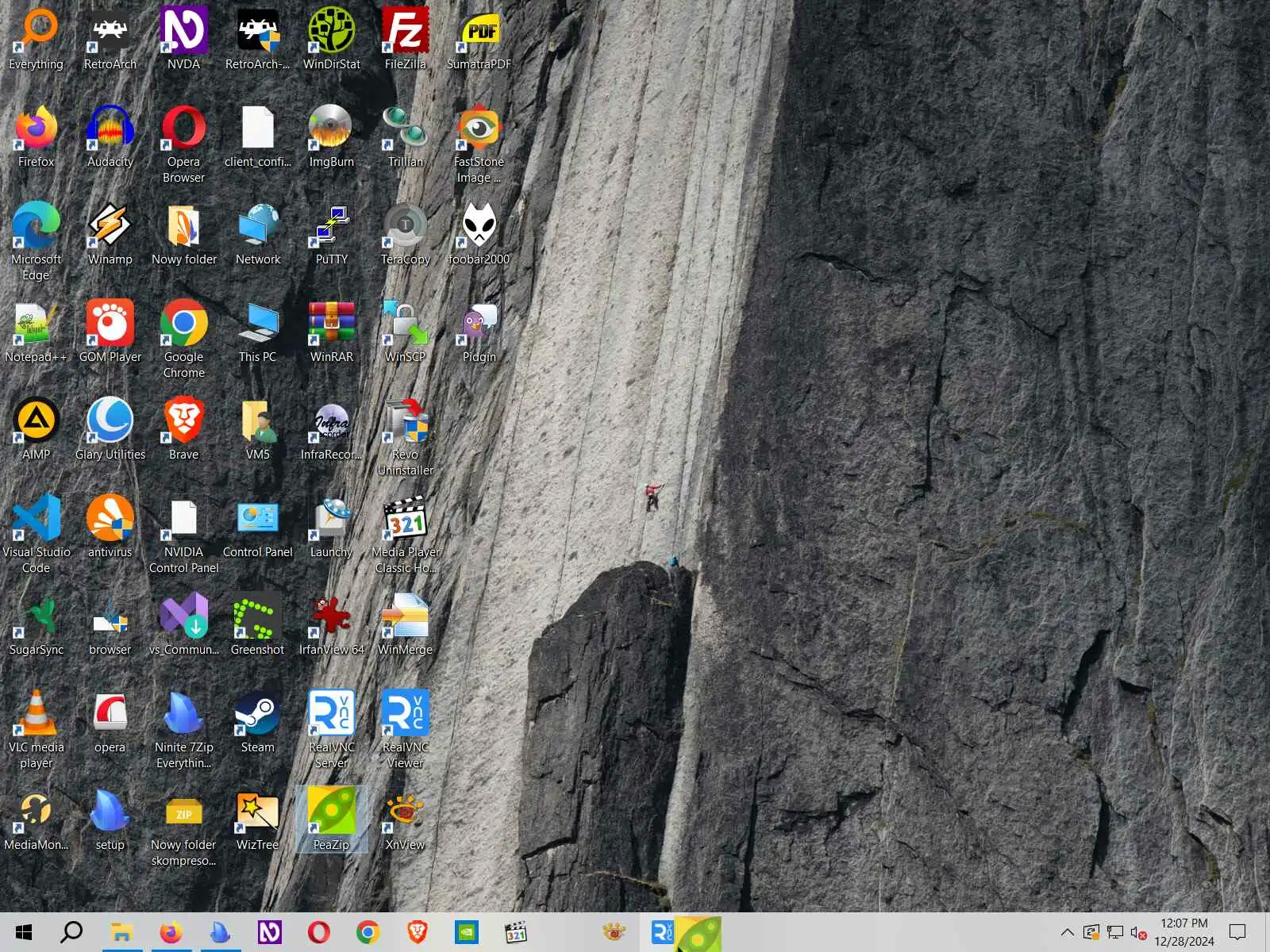Click the NVIDIA icon on the taskbar
Screen dimensions: 1270x952
coord(467,932)
